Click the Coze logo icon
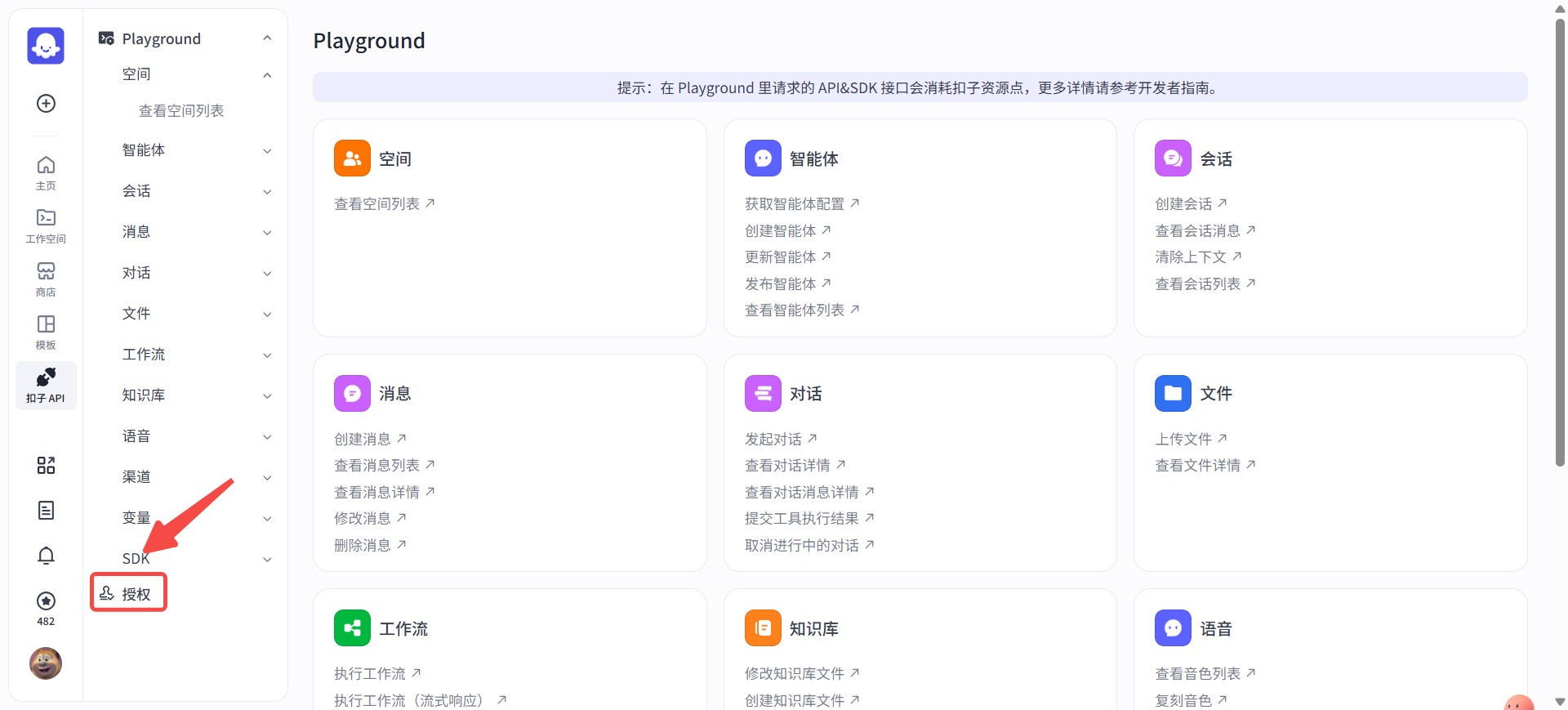The height and width of the screenshot is (710, 1568). click(x=46, y=46)
